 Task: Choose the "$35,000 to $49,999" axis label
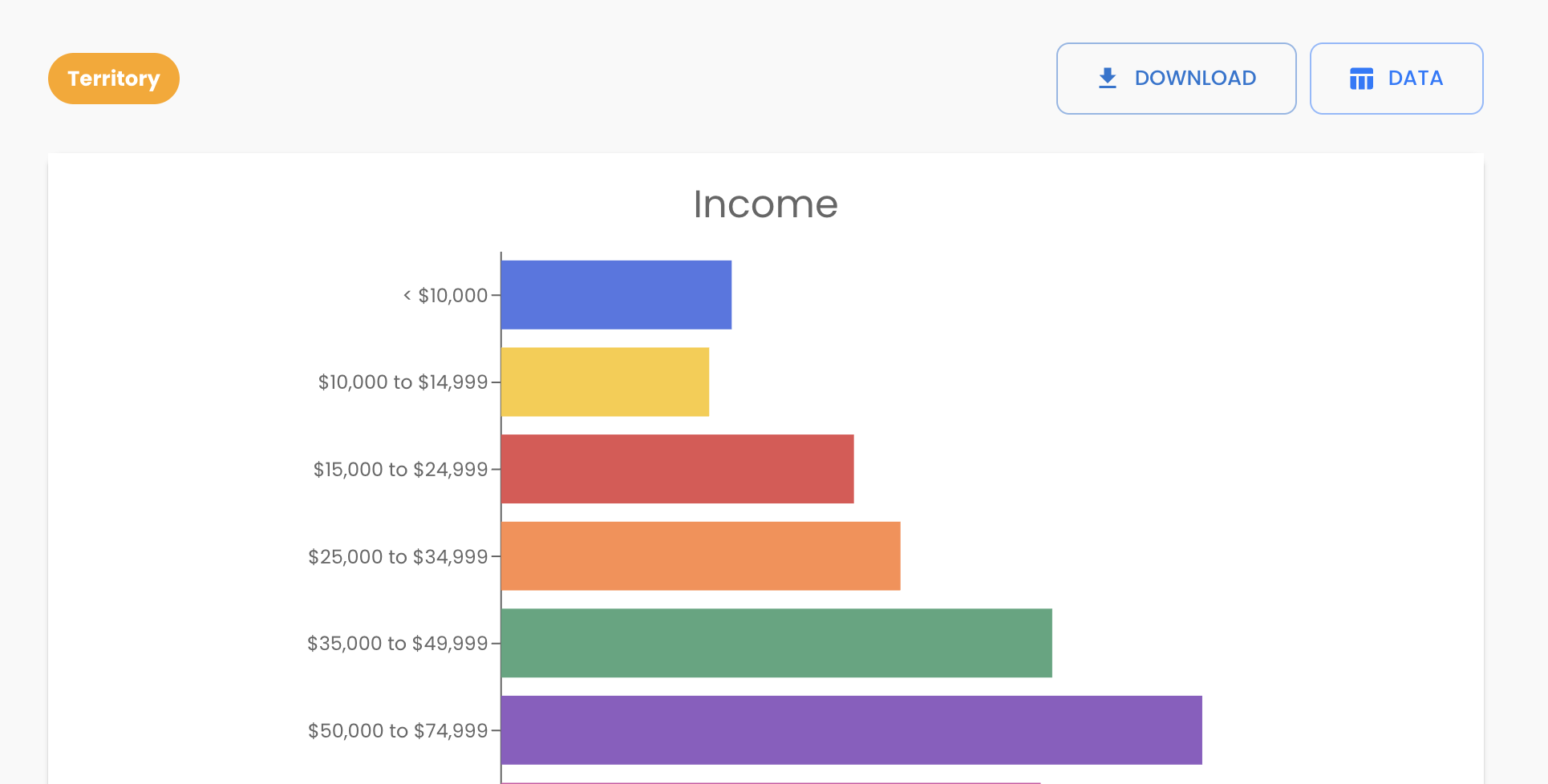pyautogui.click(x=397, y=644)
